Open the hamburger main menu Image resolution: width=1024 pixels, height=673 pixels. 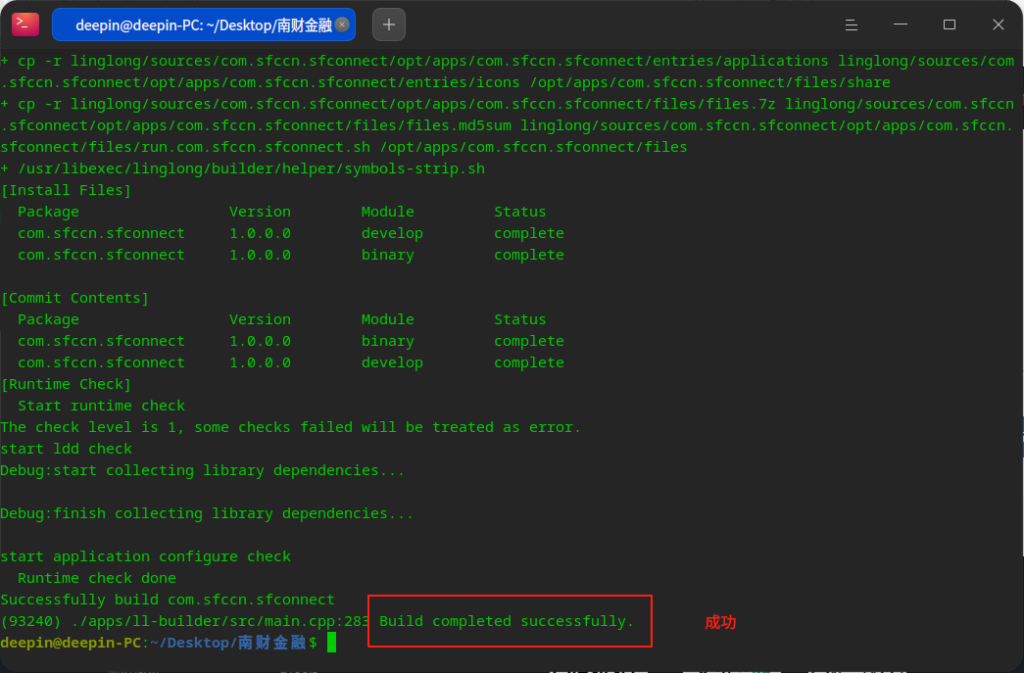point(851,25)
